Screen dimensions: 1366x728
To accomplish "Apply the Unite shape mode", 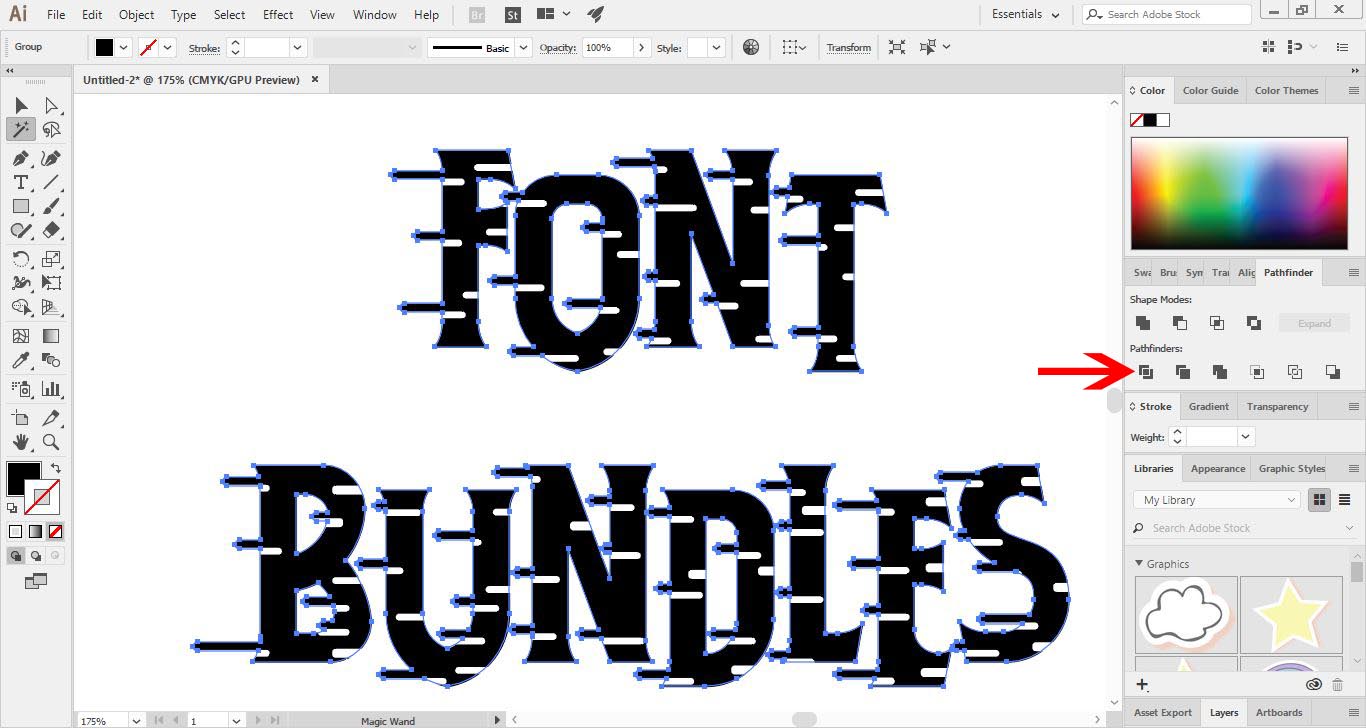I will 1143,323.
